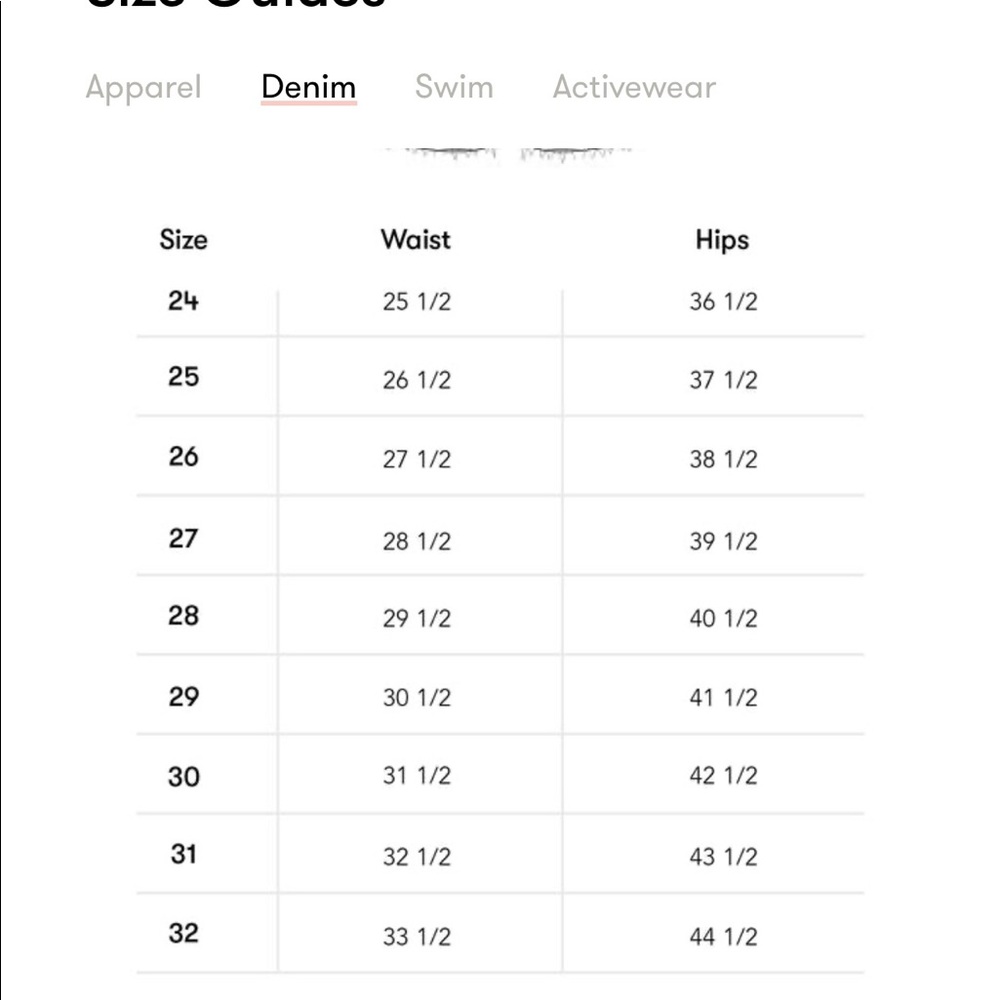The height and width of the screenshot is (1000, 1000).
Task: Click the Size column header
Action: (183, 240)
